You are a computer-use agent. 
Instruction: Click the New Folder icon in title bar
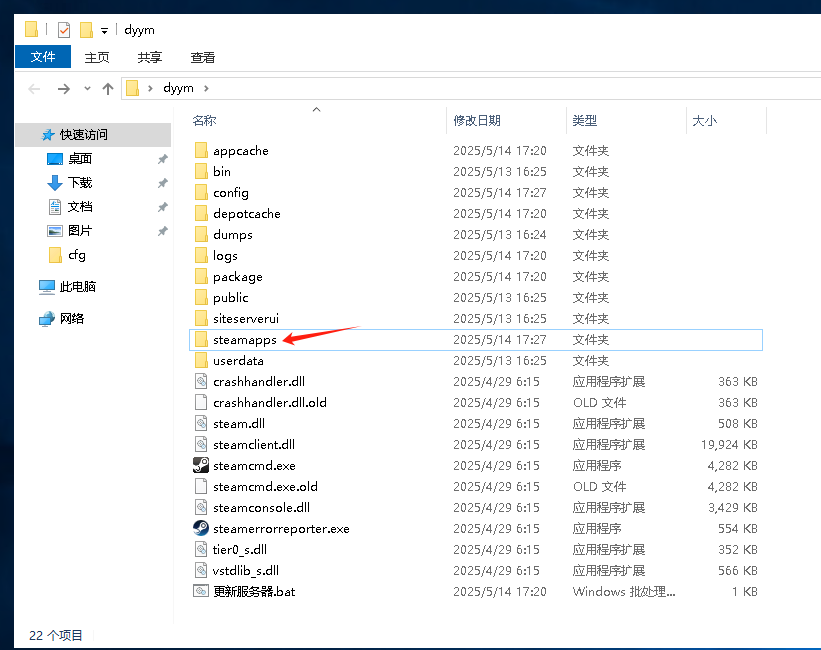86,30
